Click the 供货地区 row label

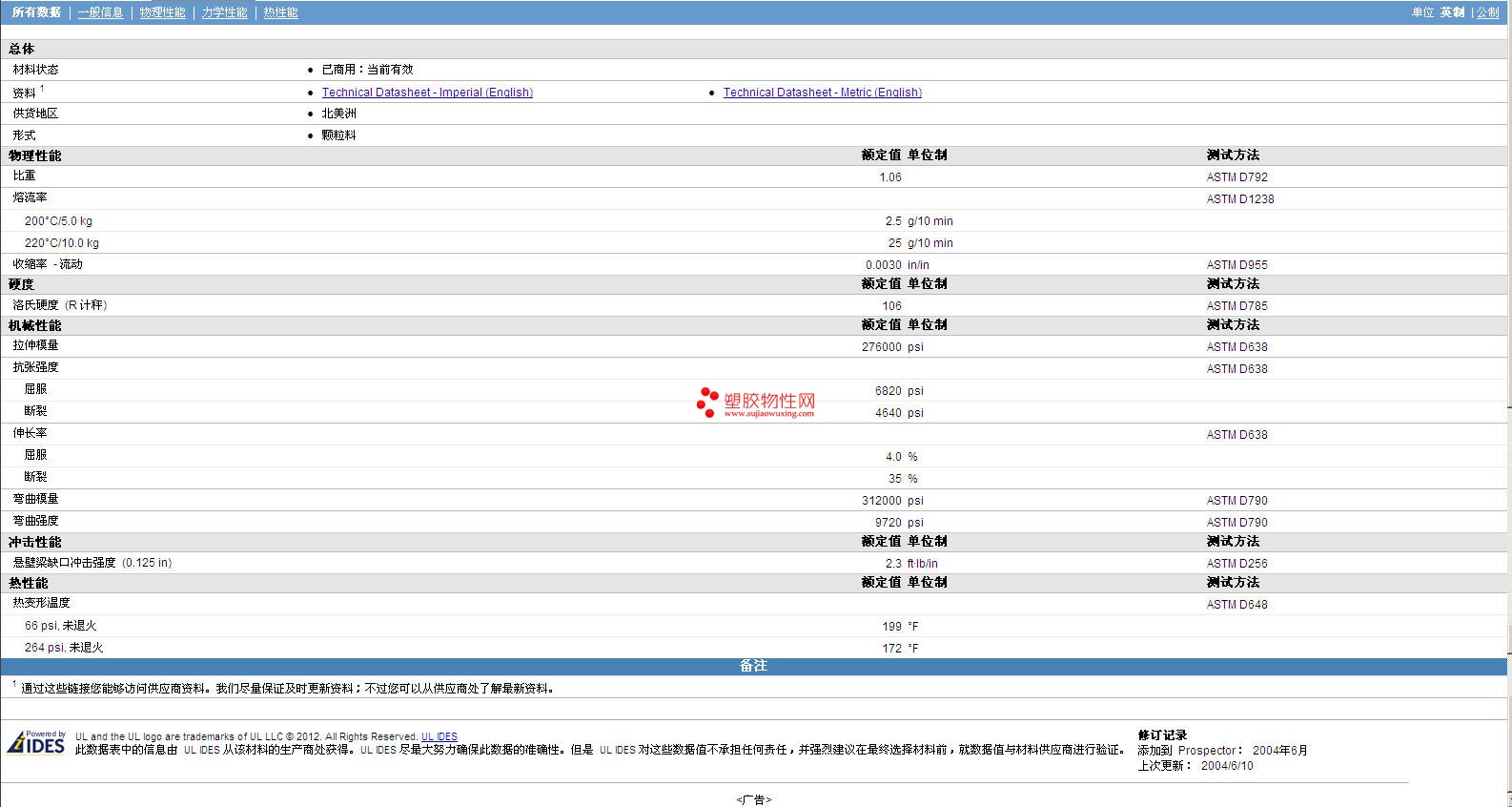[x=35, y=114]
